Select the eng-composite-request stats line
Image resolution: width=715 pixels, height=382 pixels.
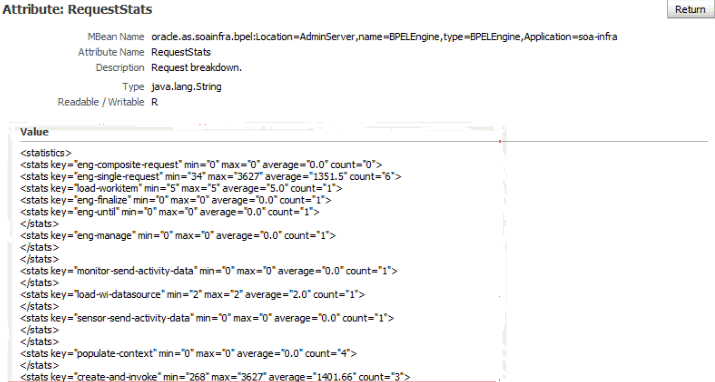pyautogui.click(x=201, y=165)
